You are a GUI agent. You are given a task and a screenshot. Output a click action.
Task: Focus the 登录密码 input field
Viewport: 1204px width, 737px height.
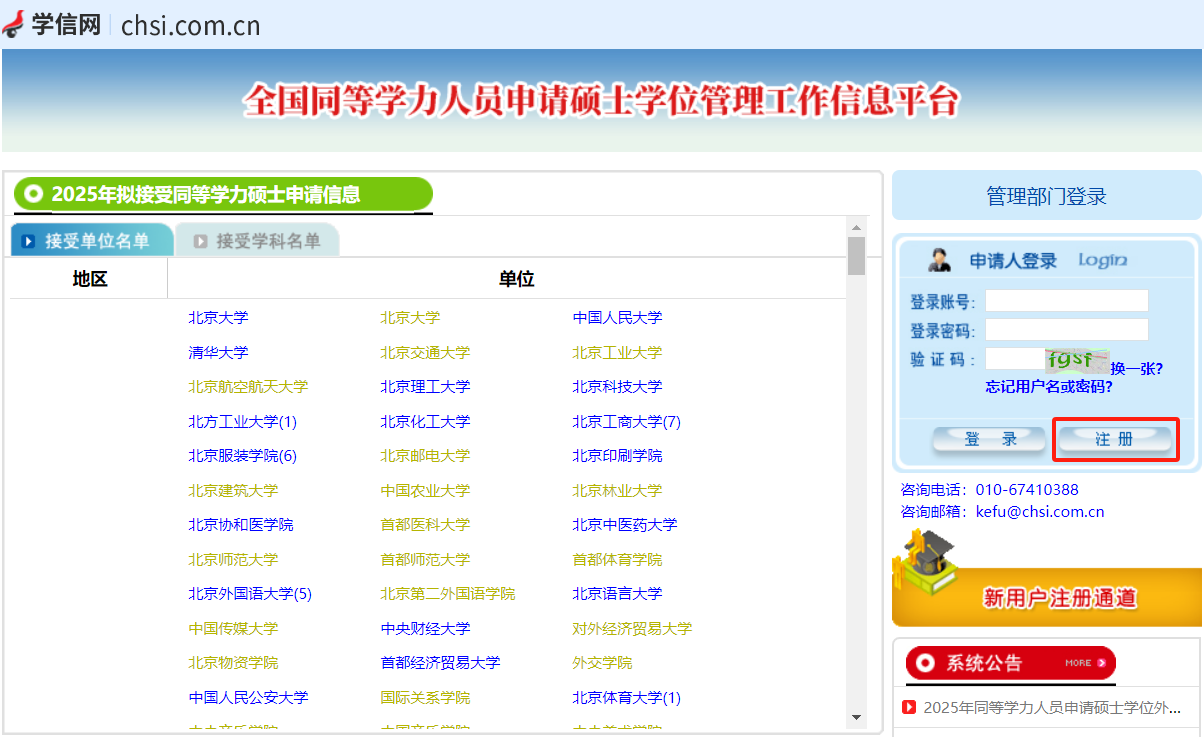click(x=1066, y=330)
